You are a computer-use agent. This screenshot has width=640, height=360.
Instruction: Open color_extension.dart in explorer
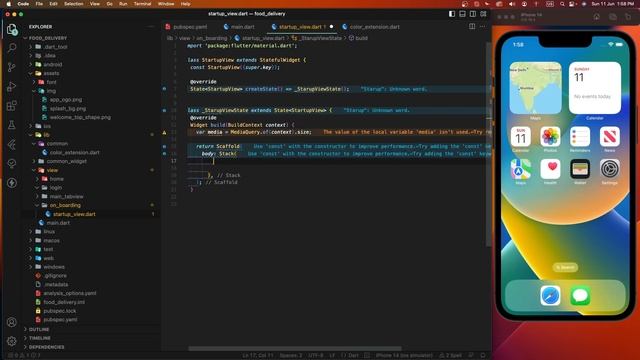tap(74, 153)
